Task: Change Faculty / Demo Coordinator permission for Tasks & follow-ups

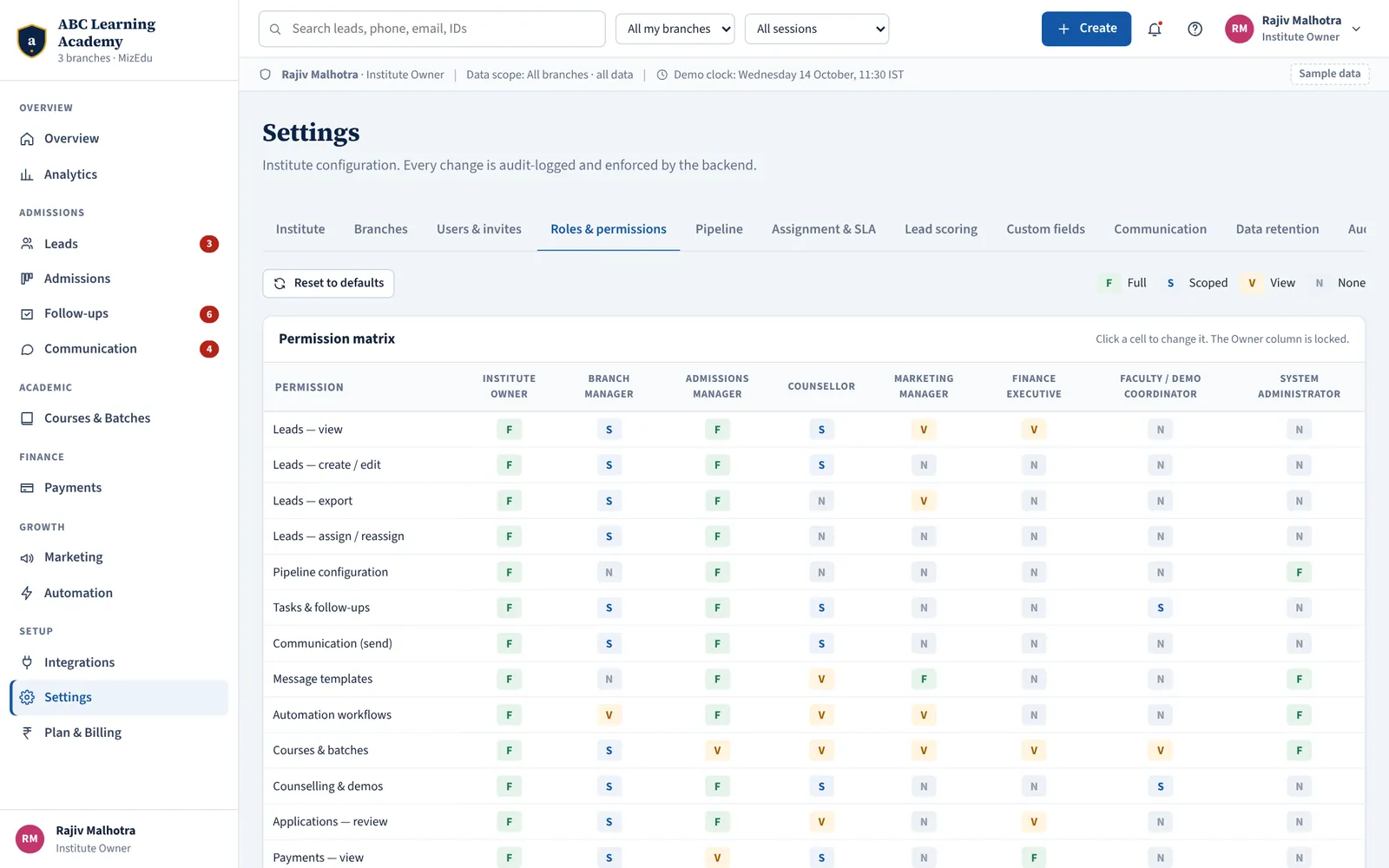Action: coord(1161,608)
